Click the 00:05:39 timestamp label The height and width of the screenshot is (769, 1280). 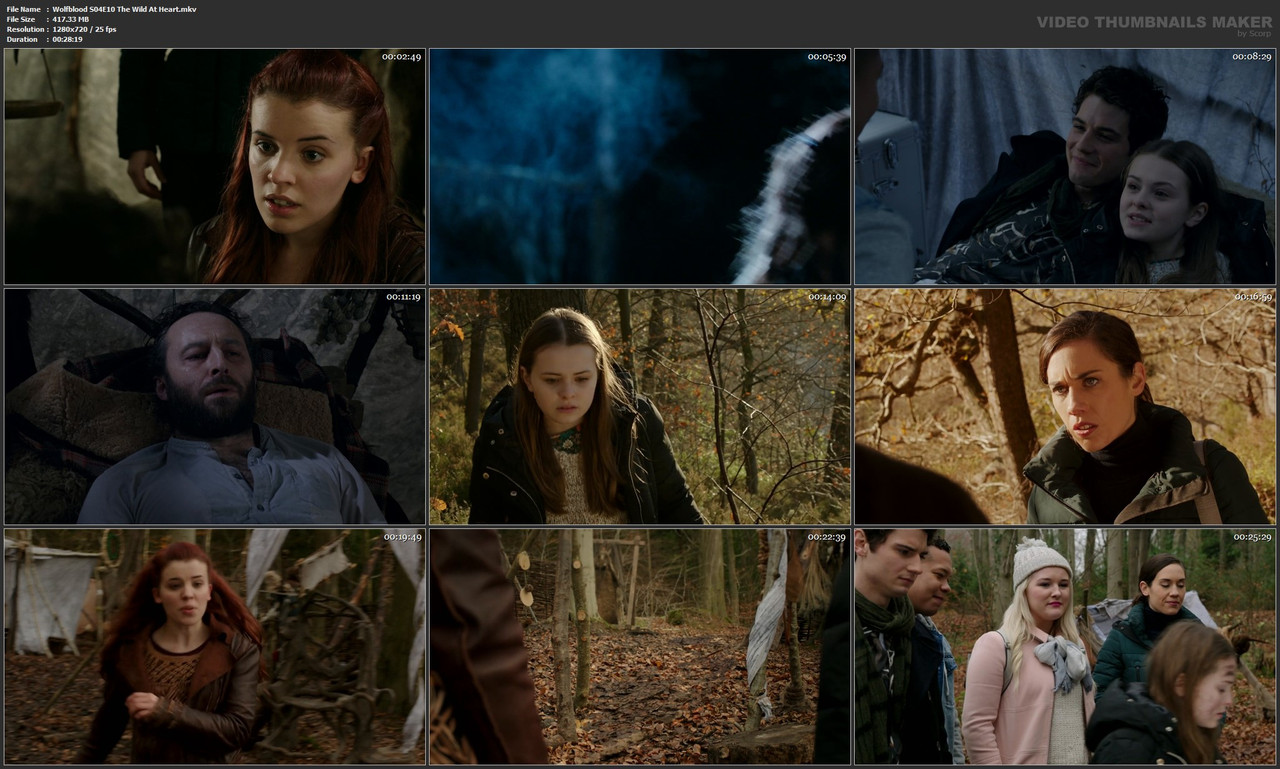tap(827, 57)
